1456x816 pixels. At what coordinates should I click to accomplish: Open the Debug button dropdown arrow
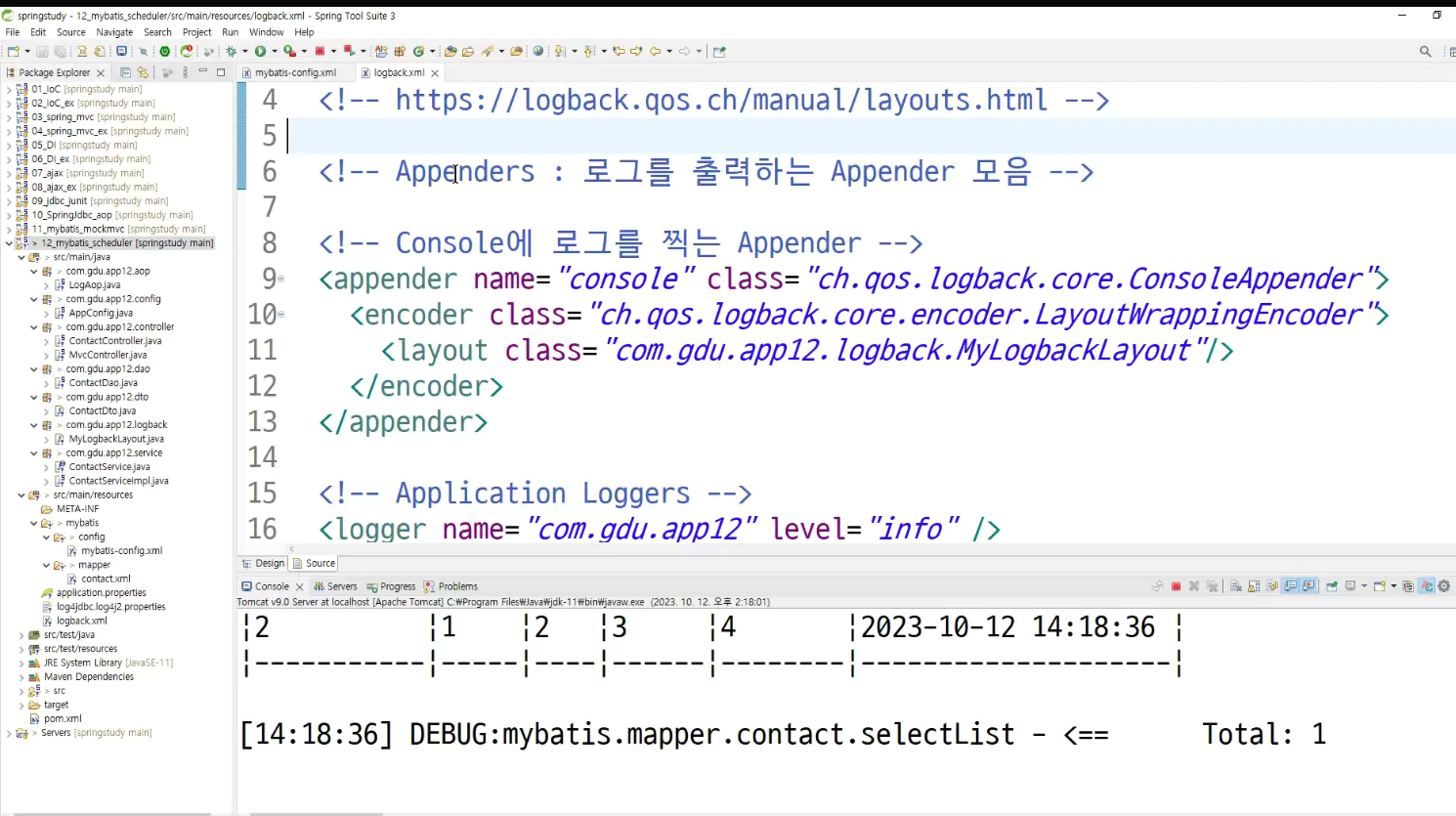pos(244,51)
